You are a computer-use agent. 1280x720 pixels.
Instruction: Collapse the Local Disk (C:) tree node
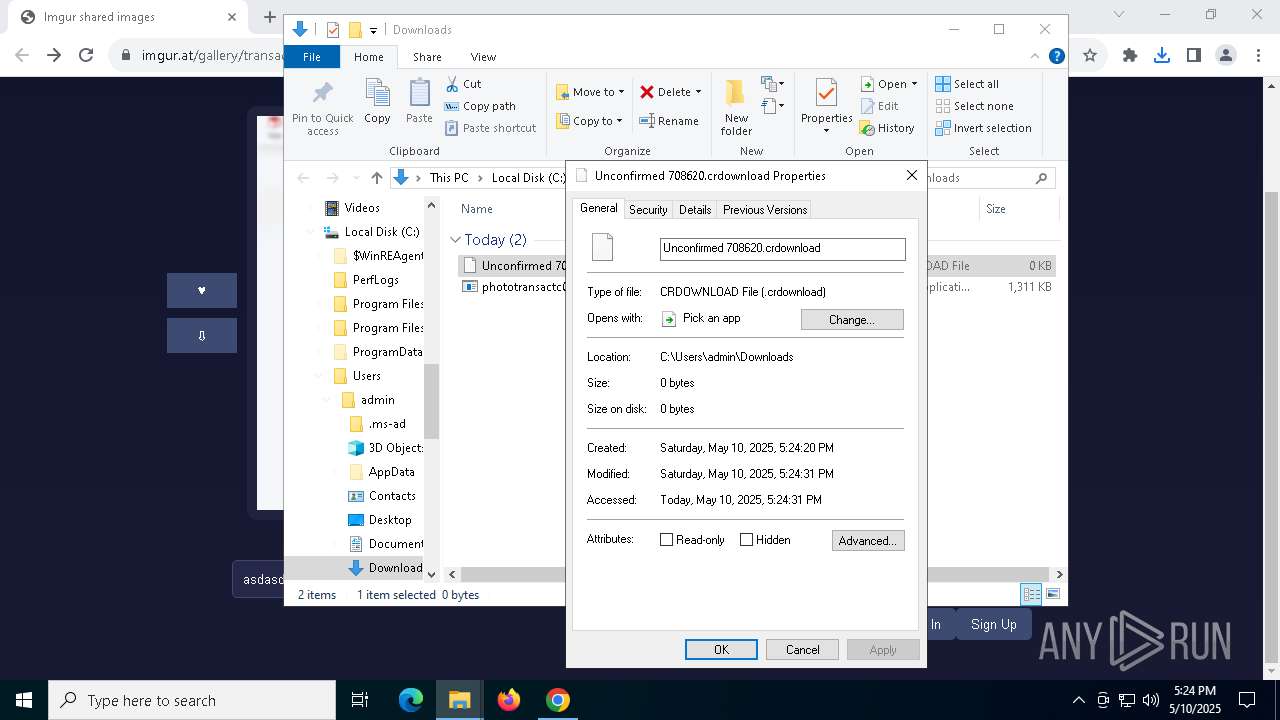pyautogui.click(x=311, y=232)
